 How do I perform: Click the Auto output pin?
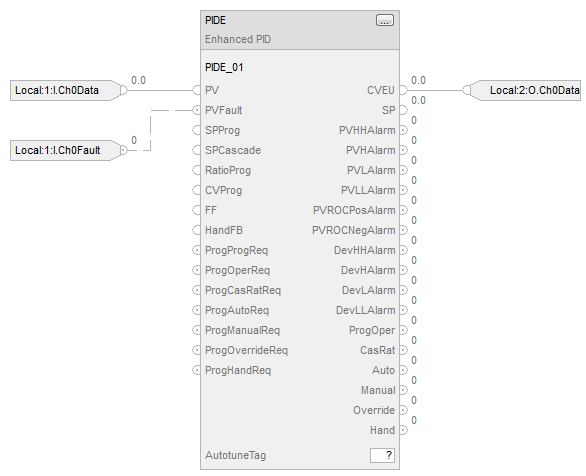tap(403, 370)
